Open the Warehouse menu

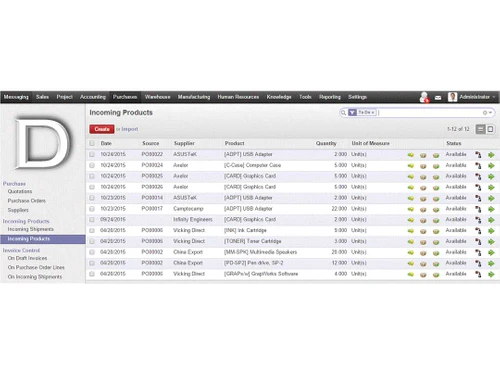point(157,97)
